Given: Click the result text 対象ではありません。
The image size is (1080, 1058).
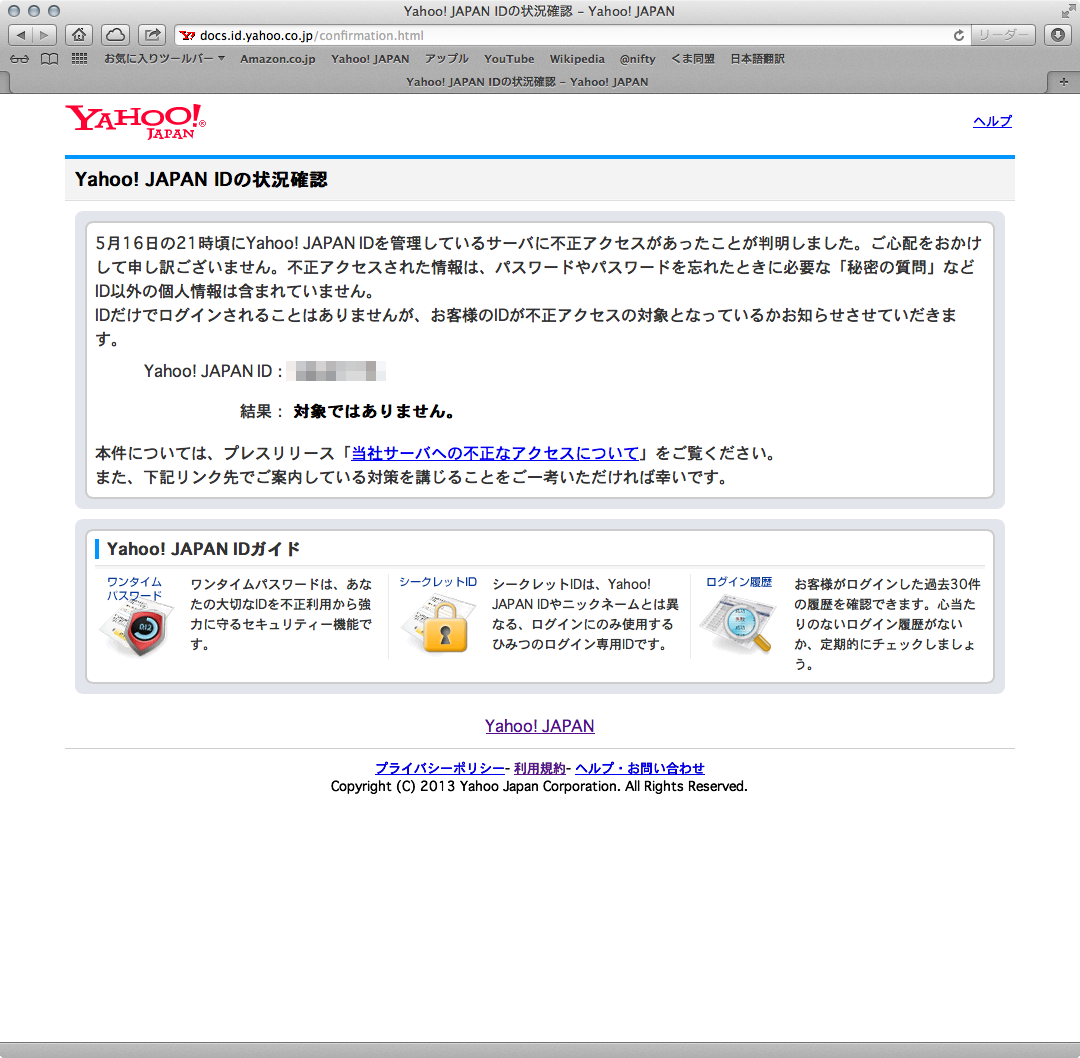Looking at the screenshot, I should pos(374,411).
